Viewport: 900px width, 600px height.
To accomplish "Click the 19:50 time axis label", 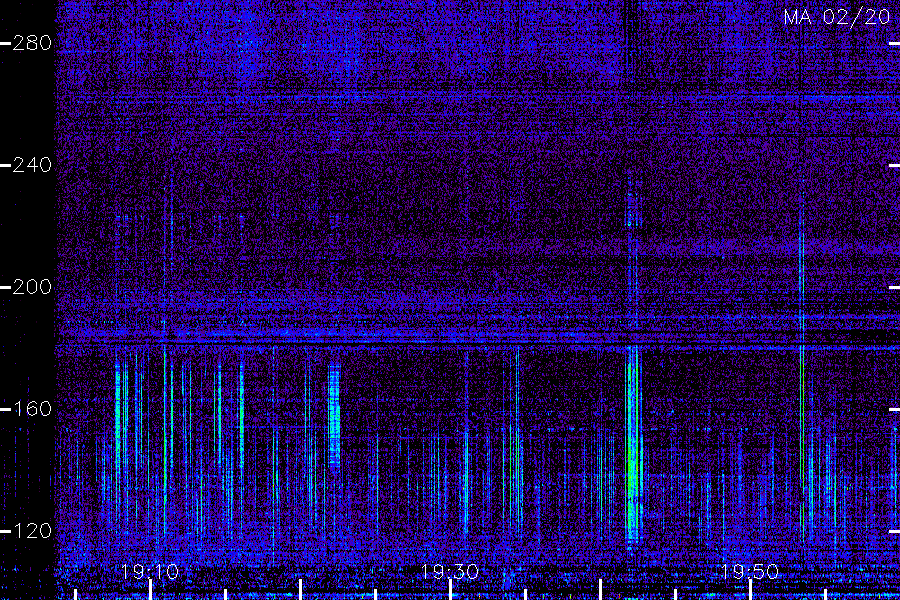I will click(x=750, y=572).
